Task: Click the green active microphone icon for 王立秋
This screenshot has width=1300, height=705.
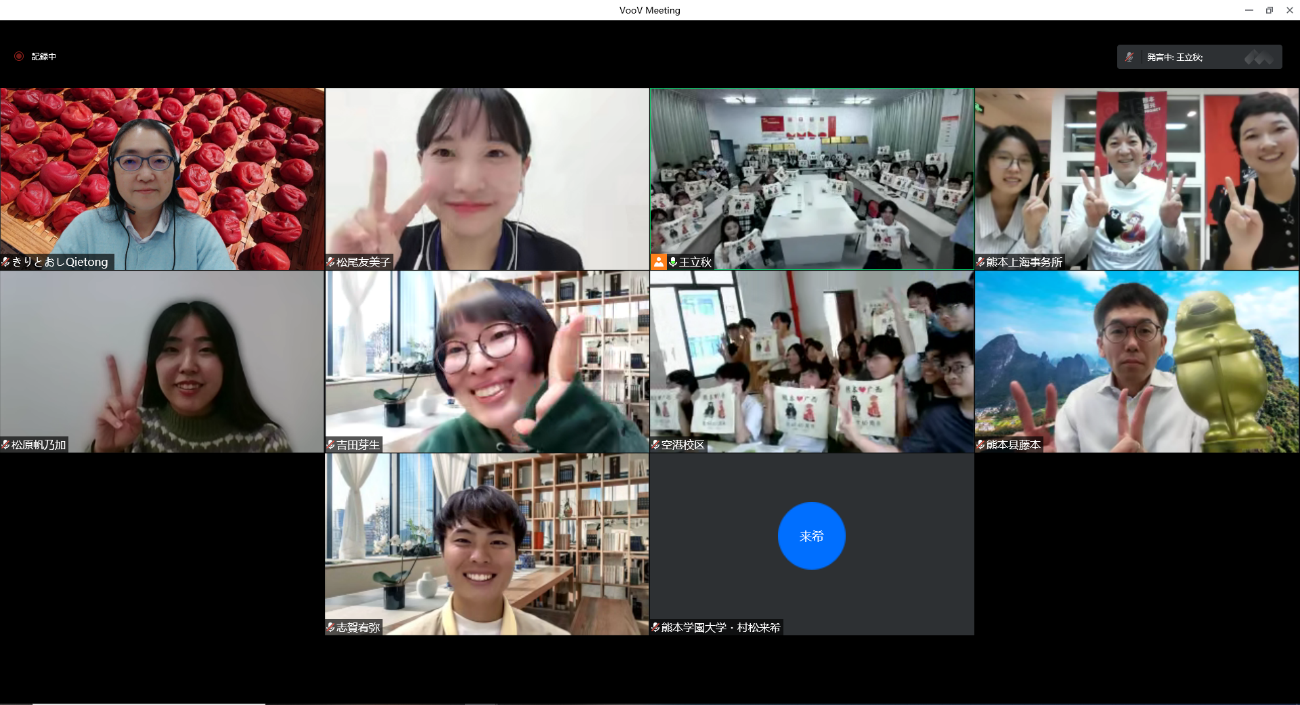Action: click(672, 262)
